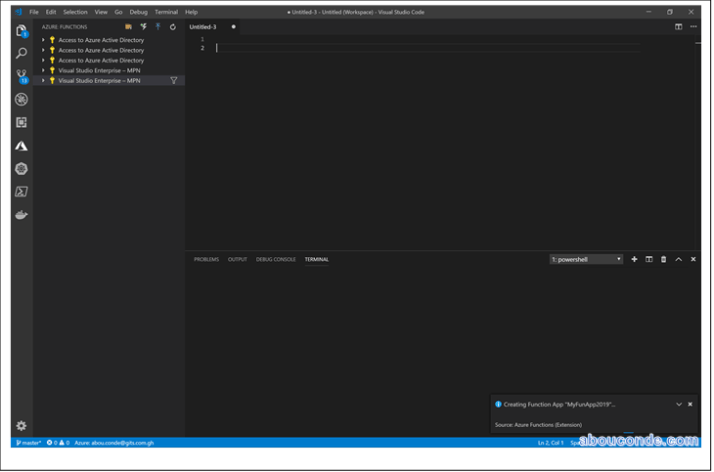The height and width of the screenshot is (472, 714).
Task: Maximize the terminal panel with up chevron
Action: (678, 259)
